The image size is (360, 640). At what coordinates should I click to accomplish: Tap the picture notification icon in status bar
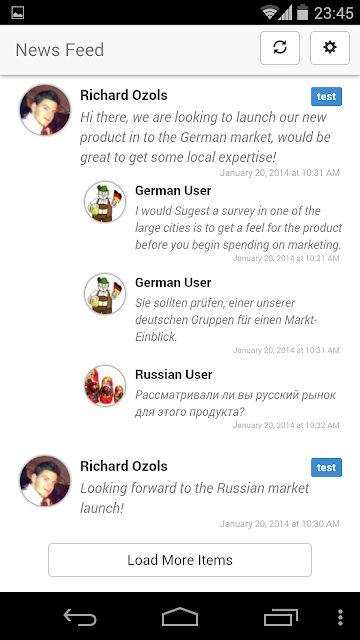18,13
